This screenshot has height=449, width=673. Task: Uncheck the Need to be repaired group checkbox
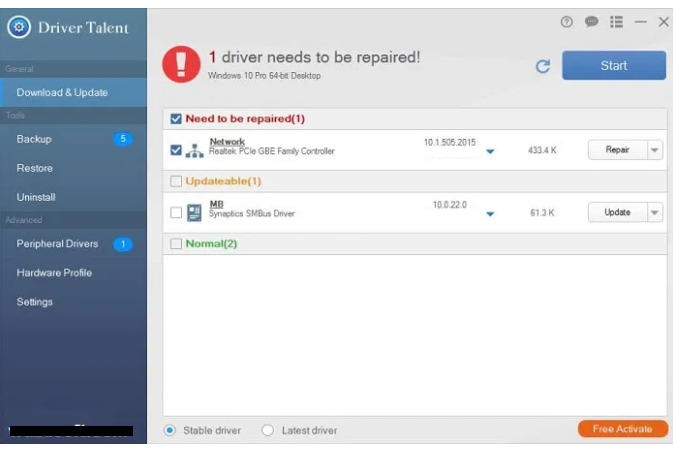click(176, 119)
